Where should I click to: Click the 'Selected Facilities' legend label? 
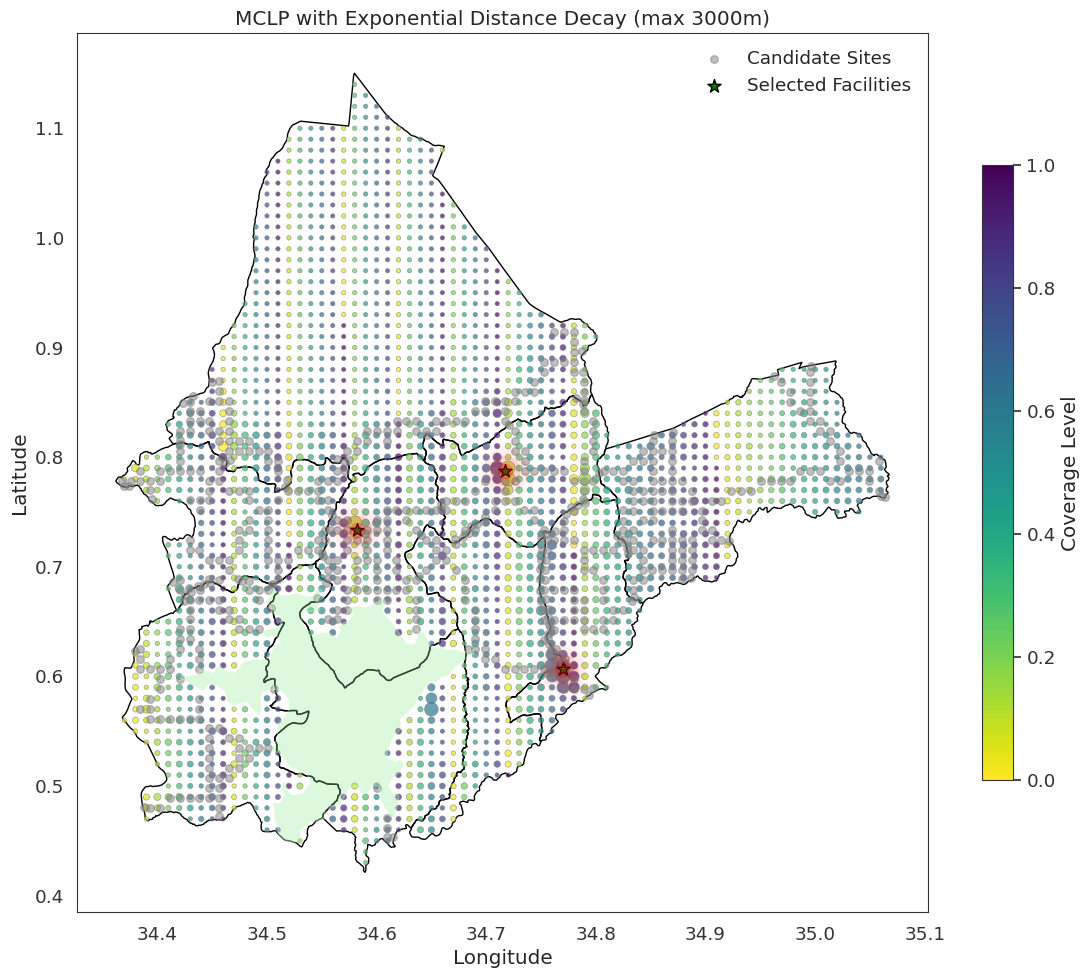828,85
